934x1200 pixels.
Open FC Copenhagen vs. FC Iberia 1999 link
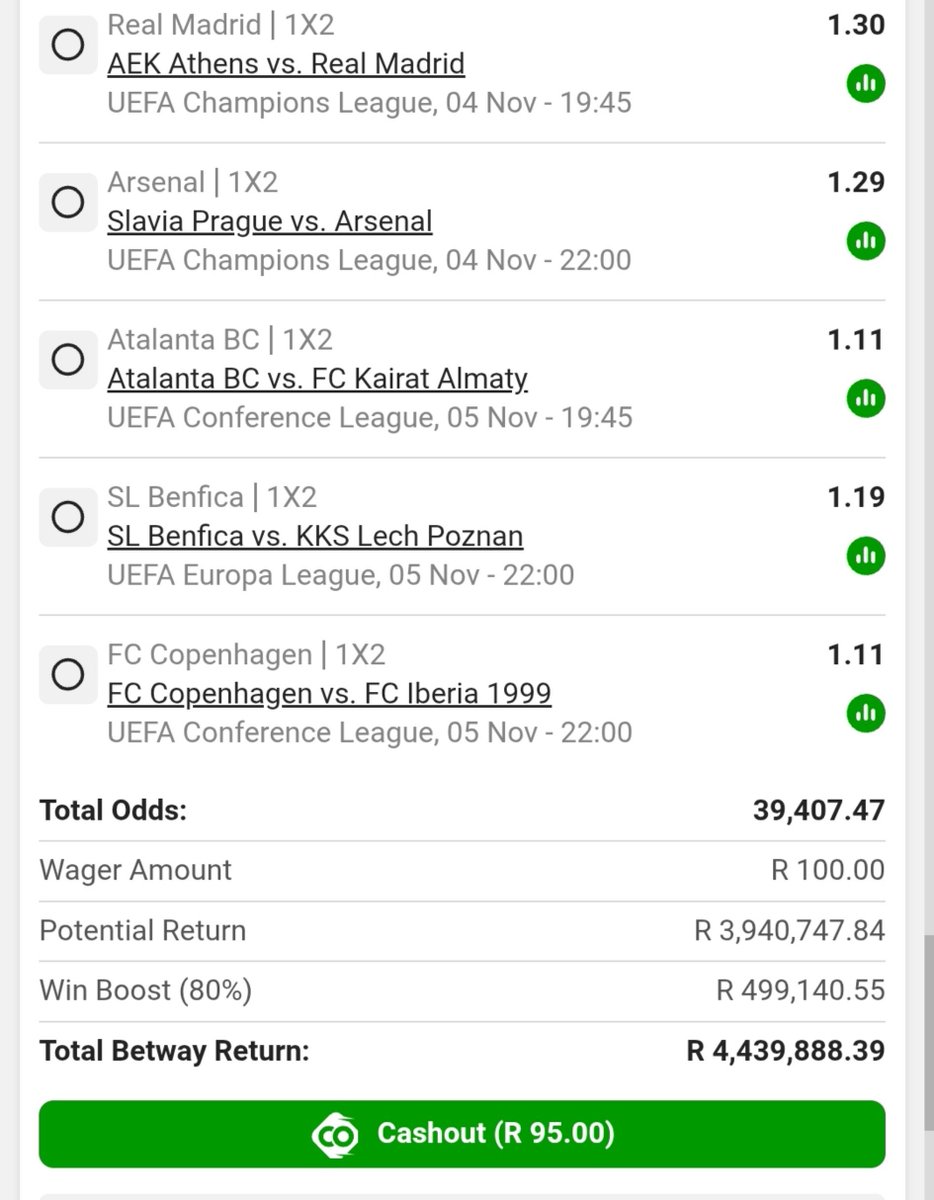[x=329, y=693]
